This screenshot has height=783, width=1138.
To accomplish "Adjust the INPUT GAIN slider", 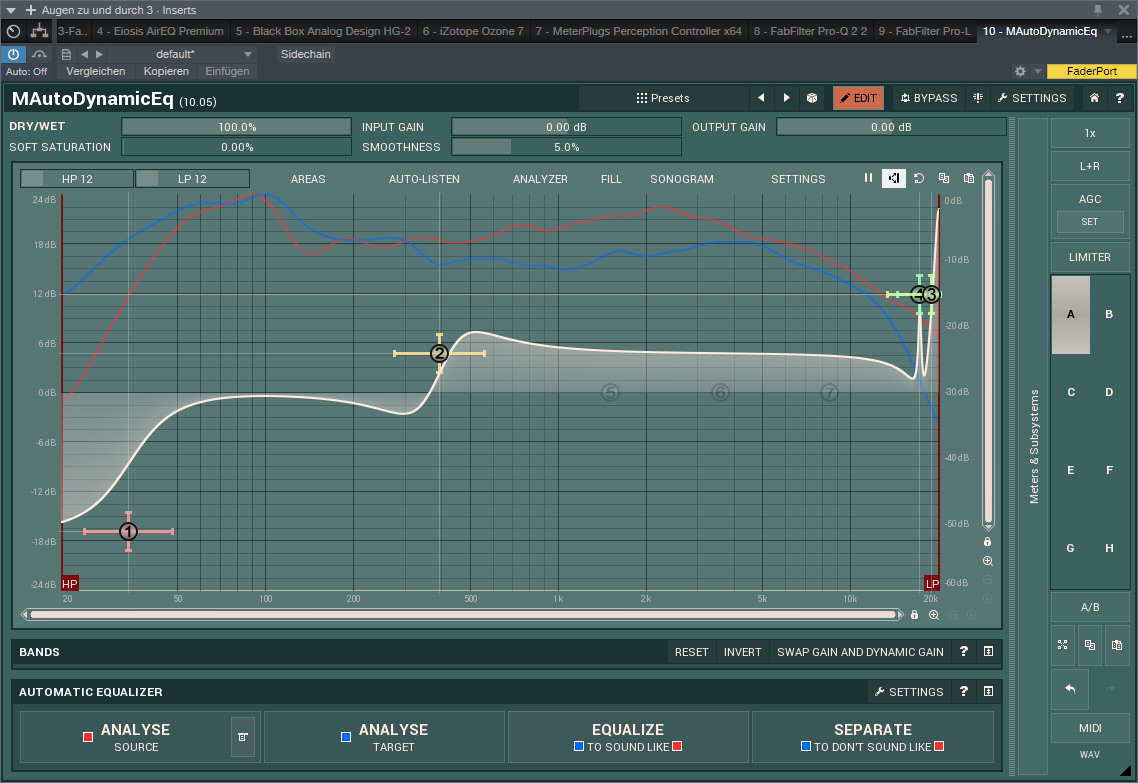I will click(x=566, y=127).
